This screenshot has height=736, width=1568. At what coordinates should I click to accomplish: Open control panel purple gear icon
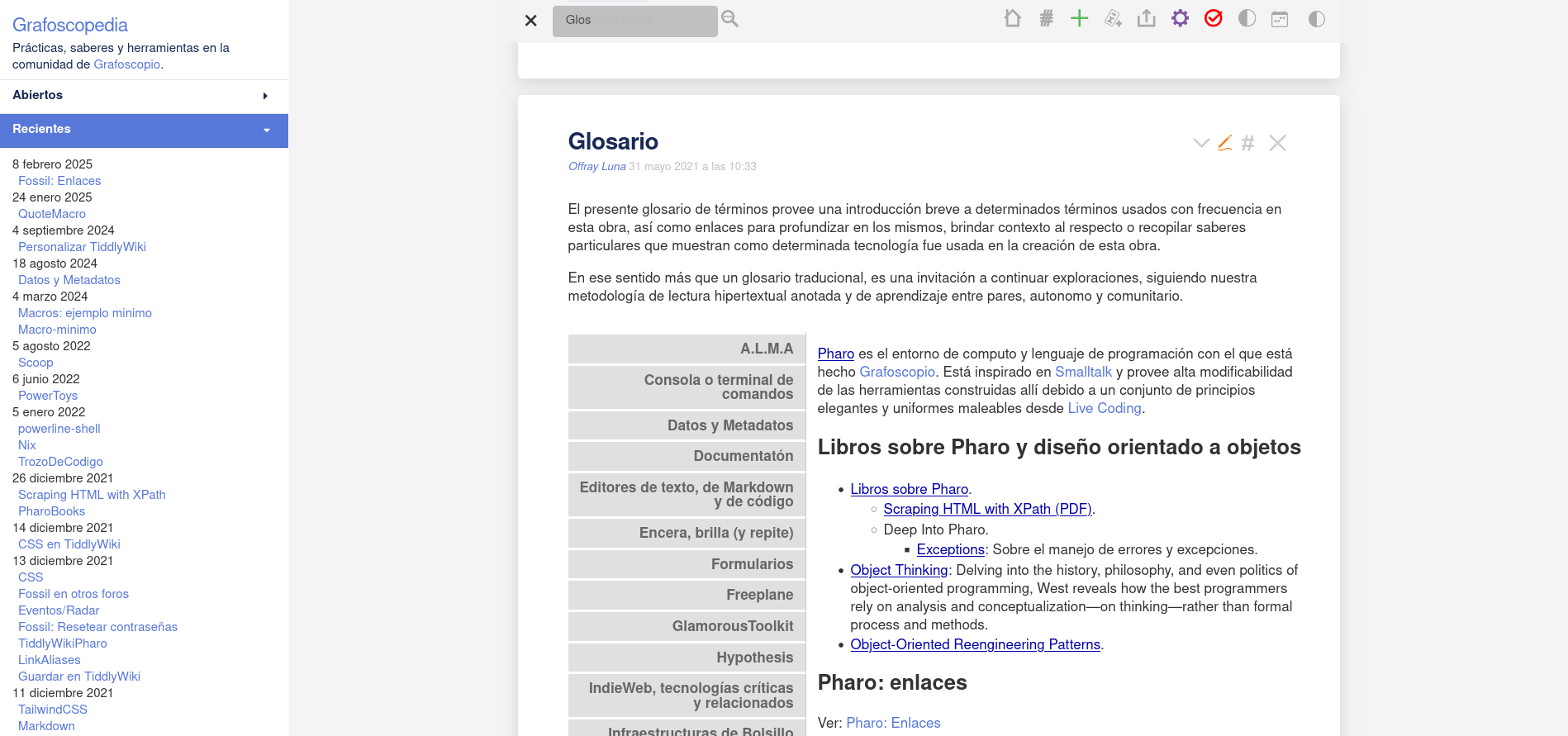click(x=1180, y=18)
